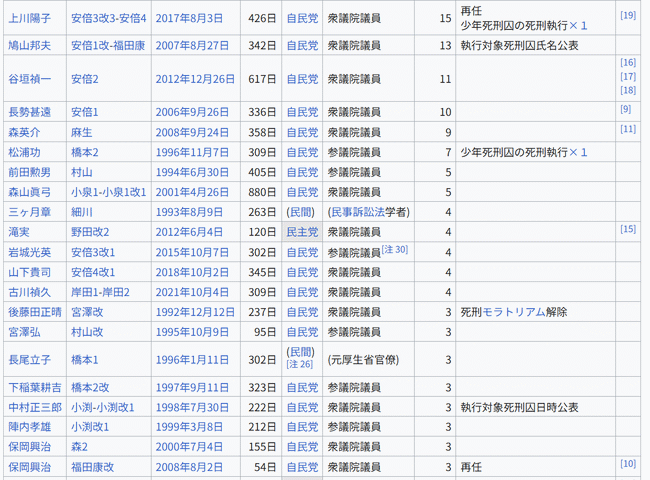Image resolution: width=650 pixels, height=480 pixels.
Task: Click 保岡興治 in the 福田康改 row
Action: pyautogui.click(x=29, y=467)
